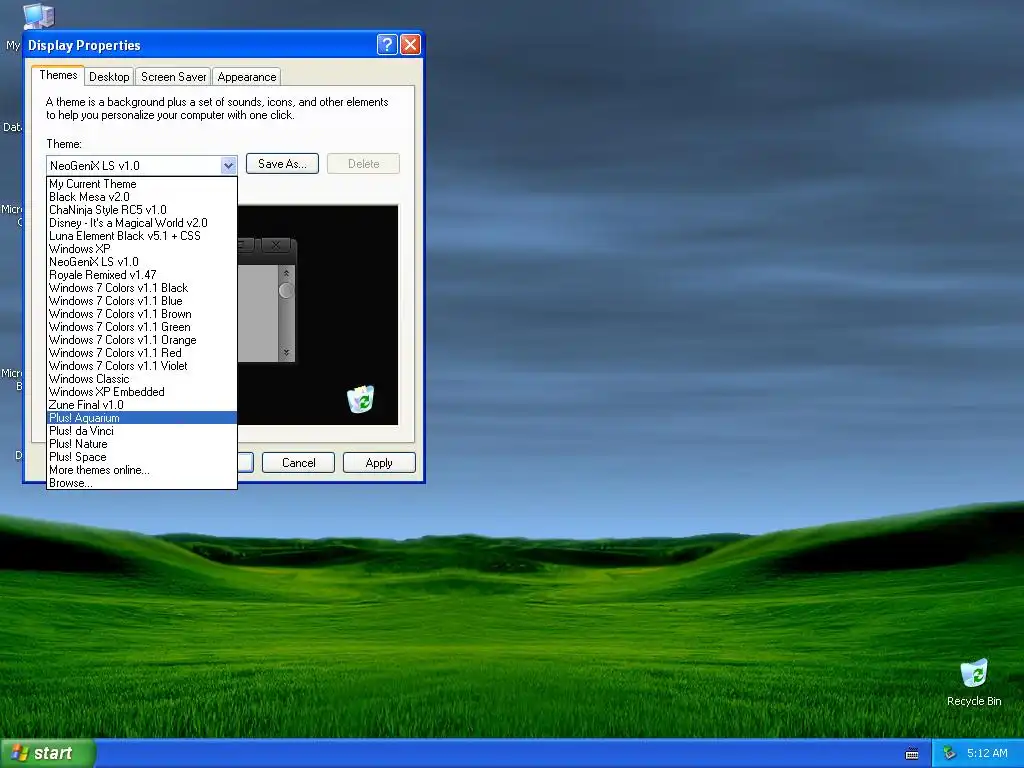
Task: Collapse the Theme dropdown arrow
Action: tap(228, 165)
